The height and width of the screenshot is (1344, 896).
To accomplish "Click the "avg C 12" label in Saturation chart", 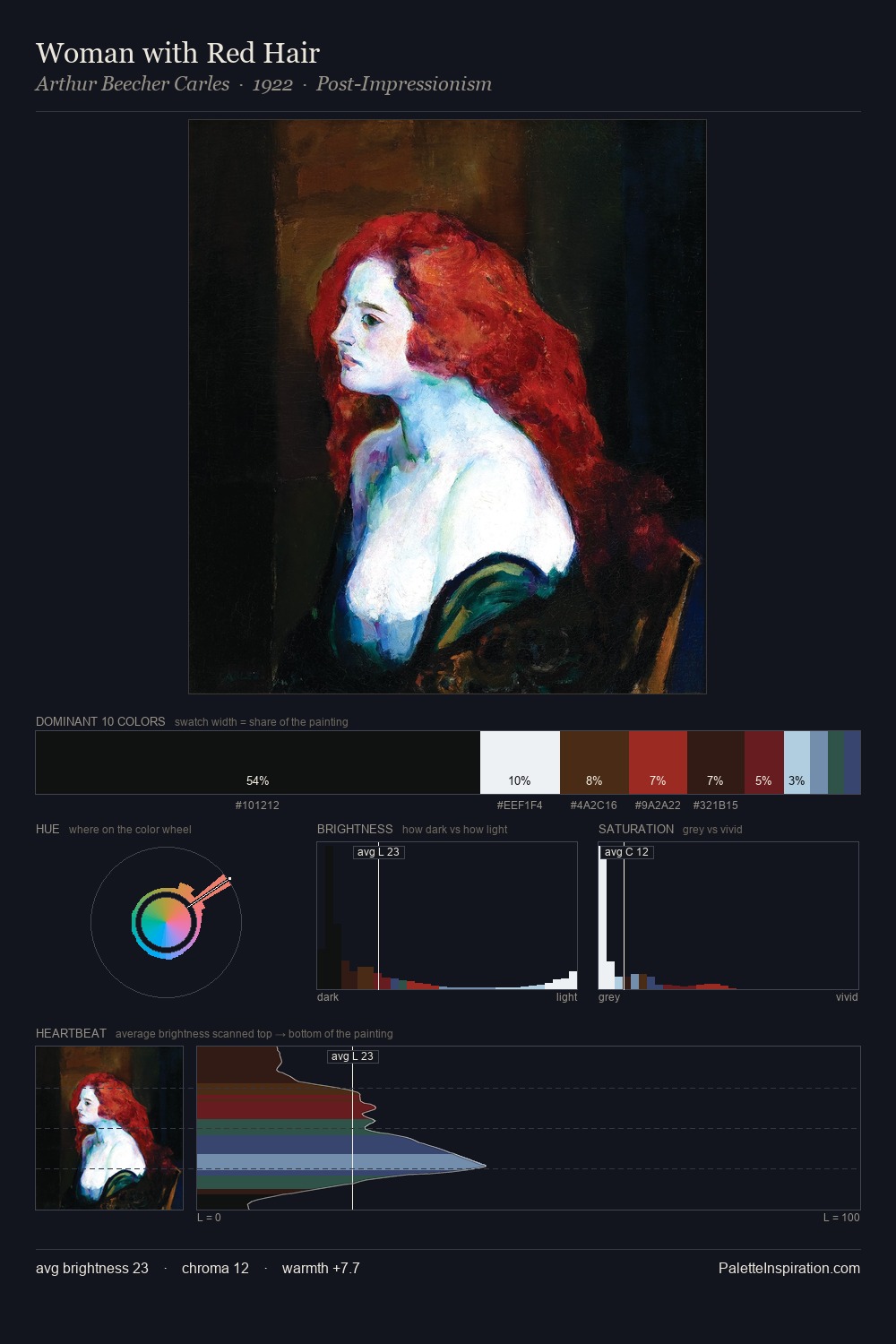I will point(627,852).
